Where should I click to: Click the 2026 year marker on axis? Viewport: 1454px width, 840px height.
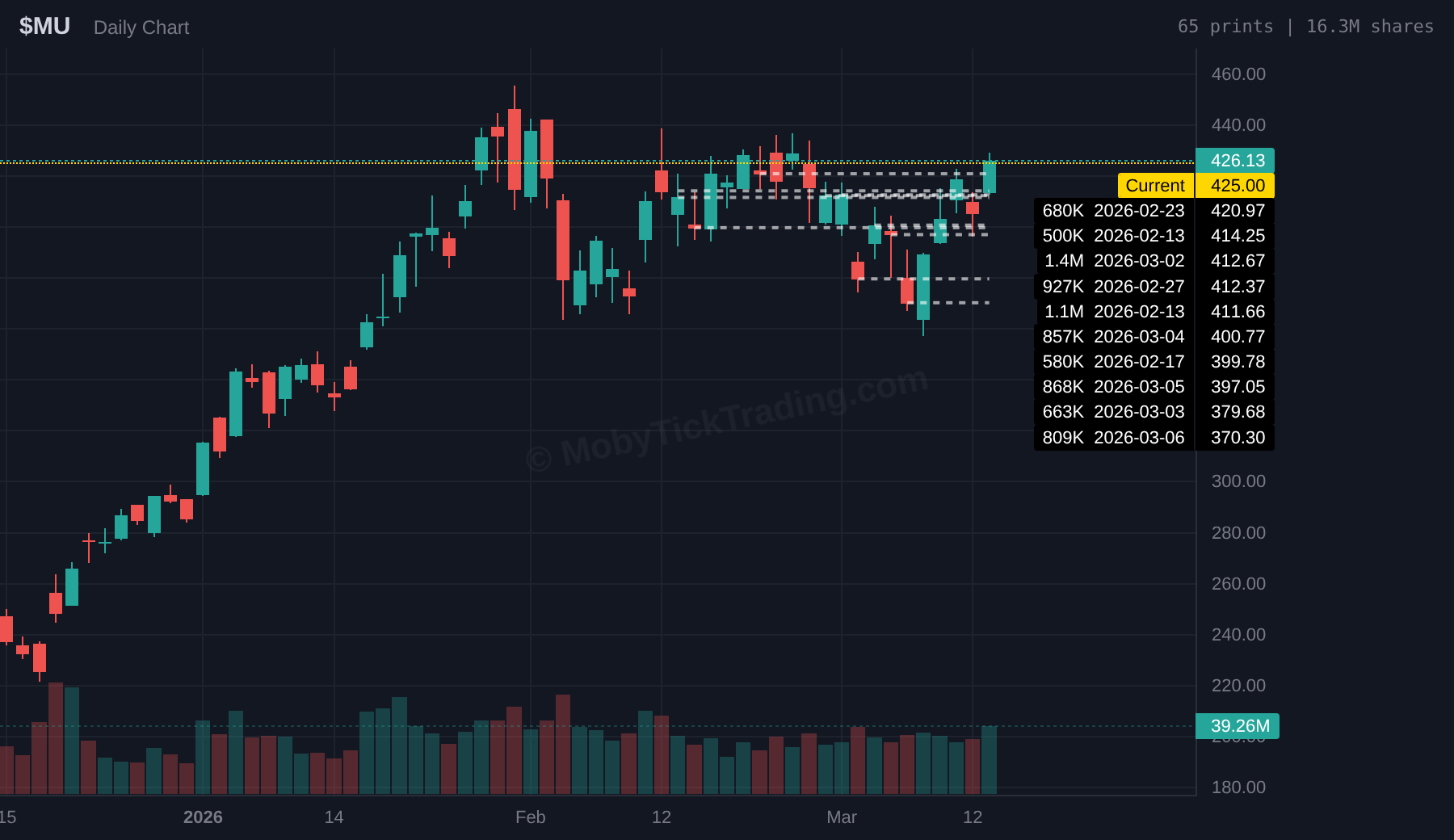(203, 817)
